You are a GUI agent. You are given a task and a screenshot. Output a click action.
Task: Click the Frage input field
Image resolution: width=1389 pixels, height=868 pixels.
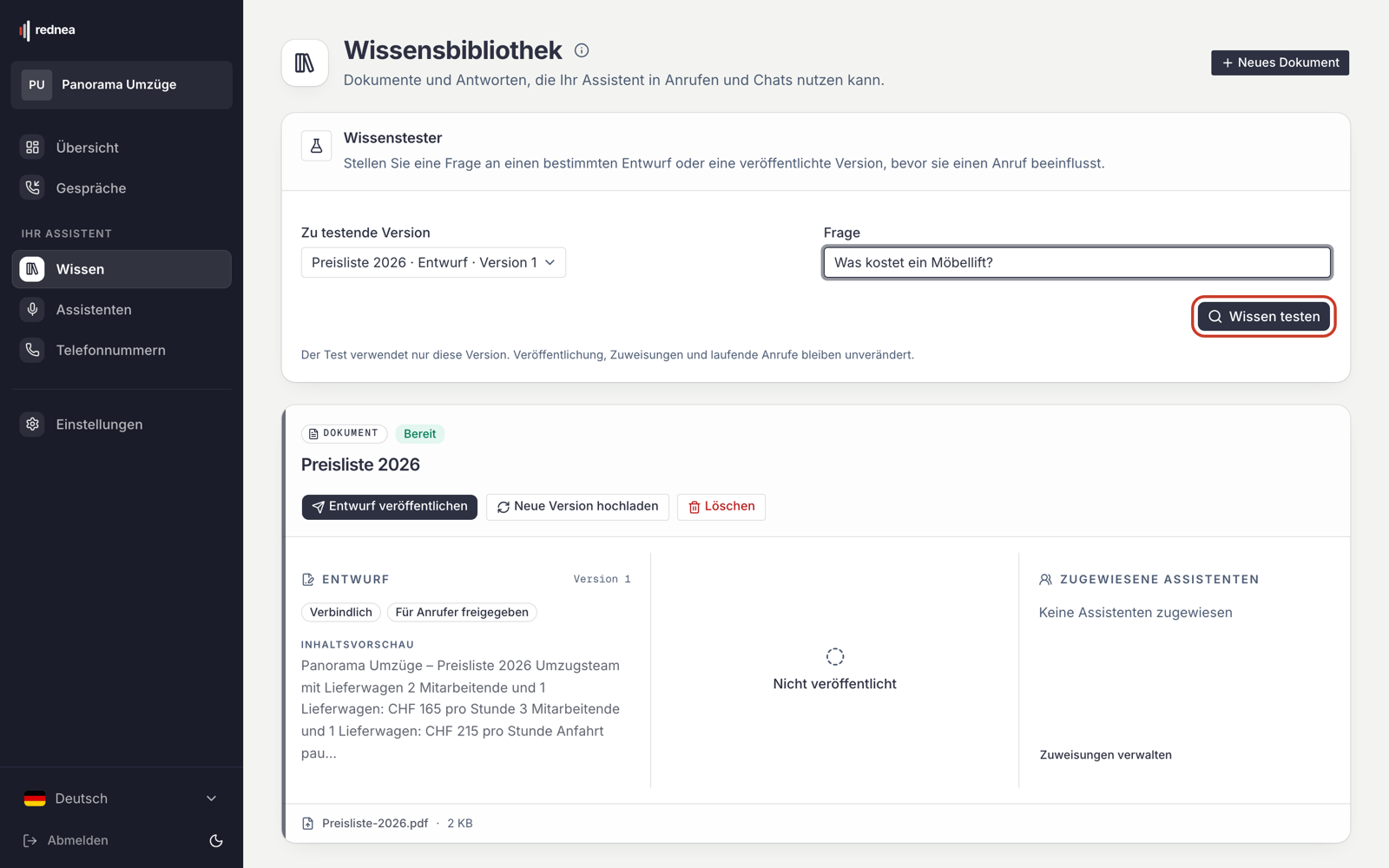tap(1076, 262)
